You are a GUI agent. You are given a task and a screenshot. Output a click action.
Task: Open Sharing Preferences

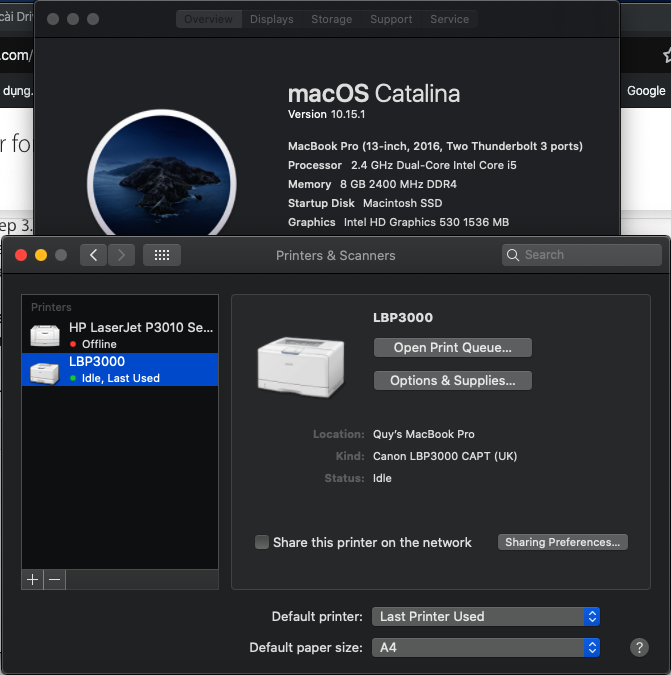click(x=563, y=542)
